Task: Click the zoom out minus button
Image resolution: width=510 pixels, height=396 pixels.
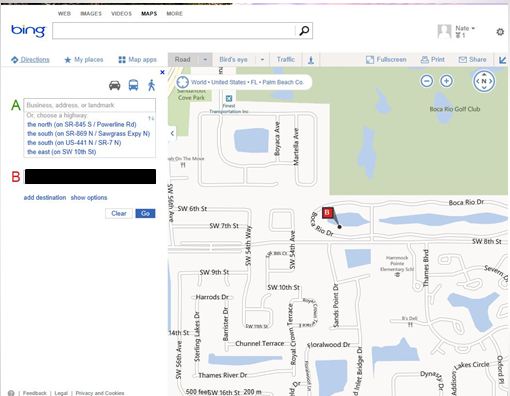Action: (x=427, y=81)
